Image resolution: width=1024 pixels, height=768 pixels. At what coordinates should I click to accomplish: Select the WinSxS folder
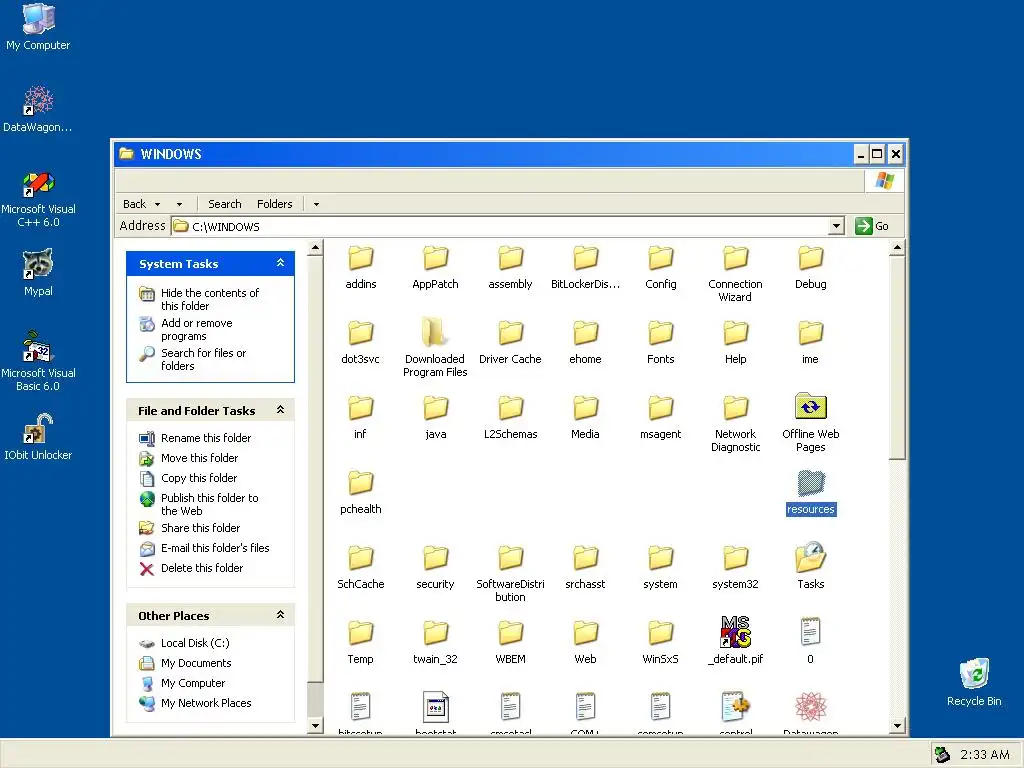tap(660, 643)
